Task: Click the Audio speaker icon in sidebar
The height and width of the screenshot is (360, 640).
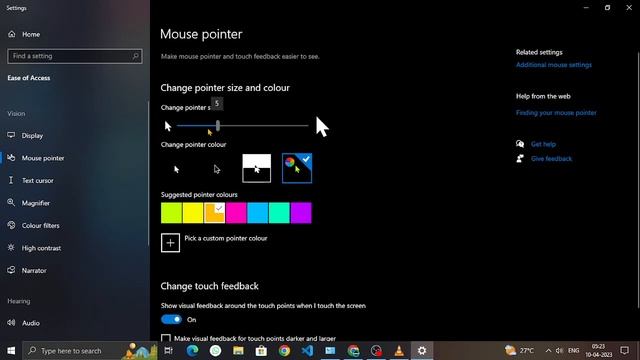Action: pos(11,322)
